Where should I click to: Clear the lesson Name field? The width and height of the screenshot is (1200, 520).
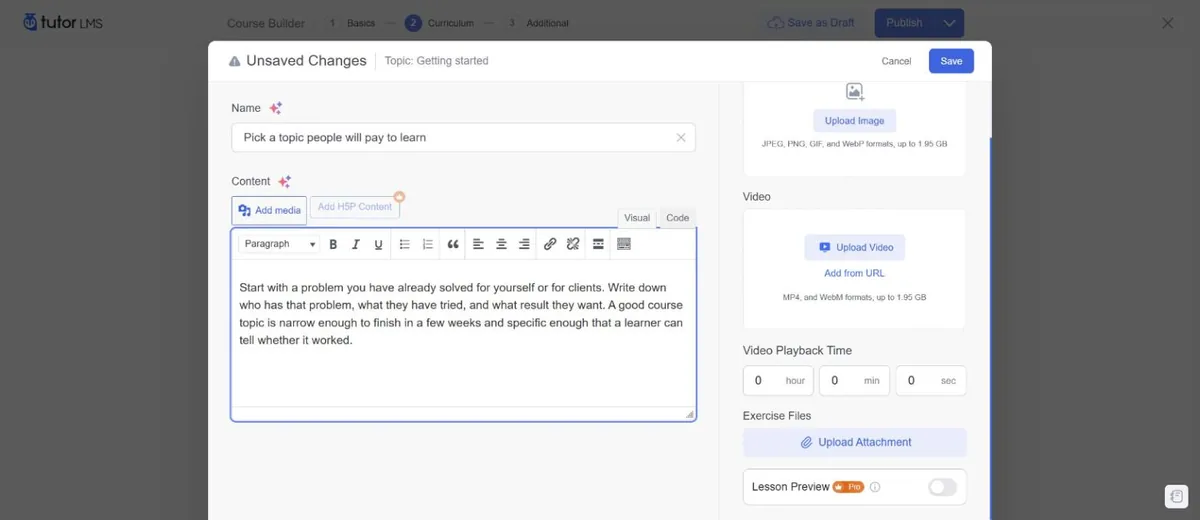[681, 138]
